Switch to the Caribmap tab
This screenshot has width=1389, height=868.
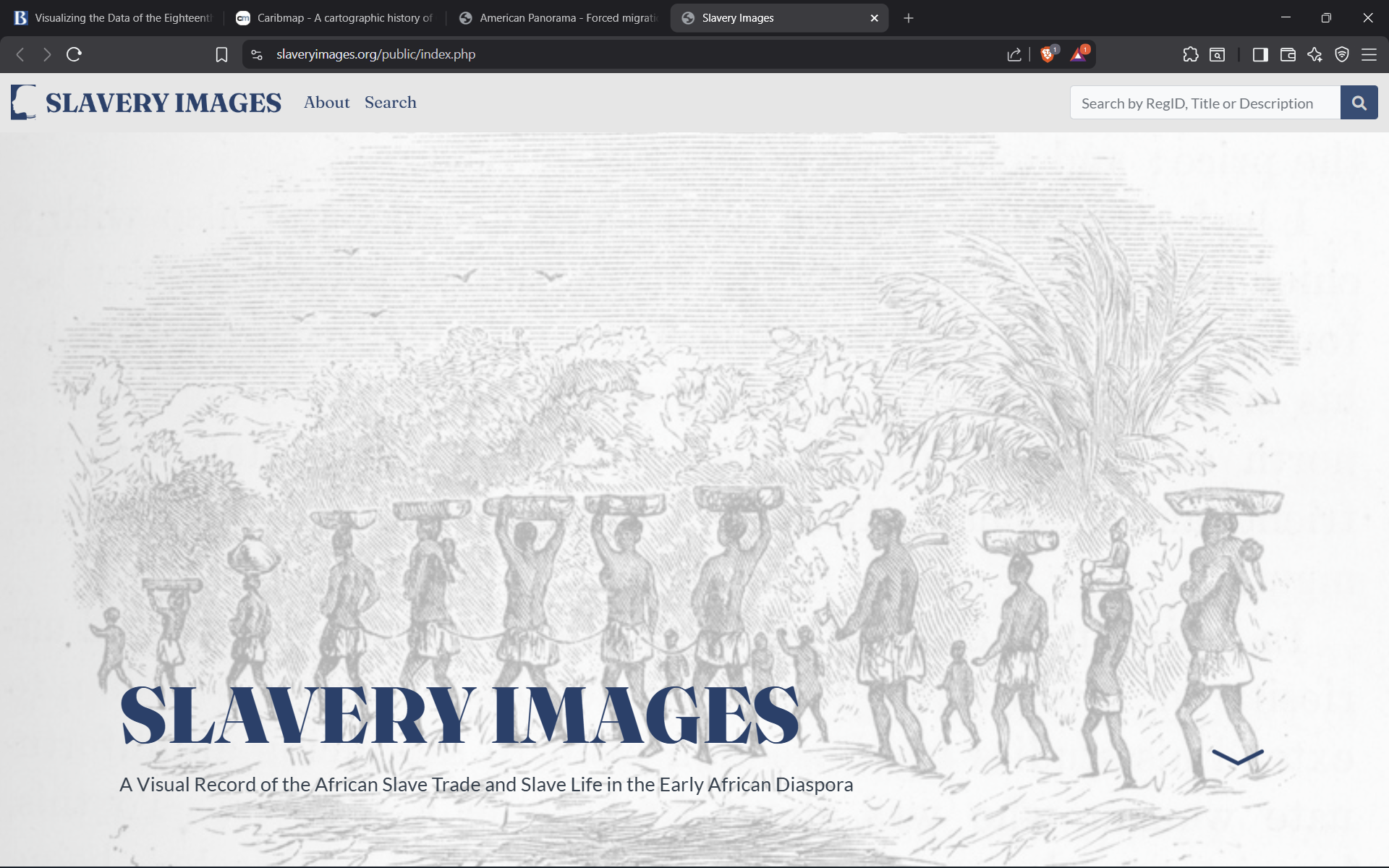click(x=334, y=17)
